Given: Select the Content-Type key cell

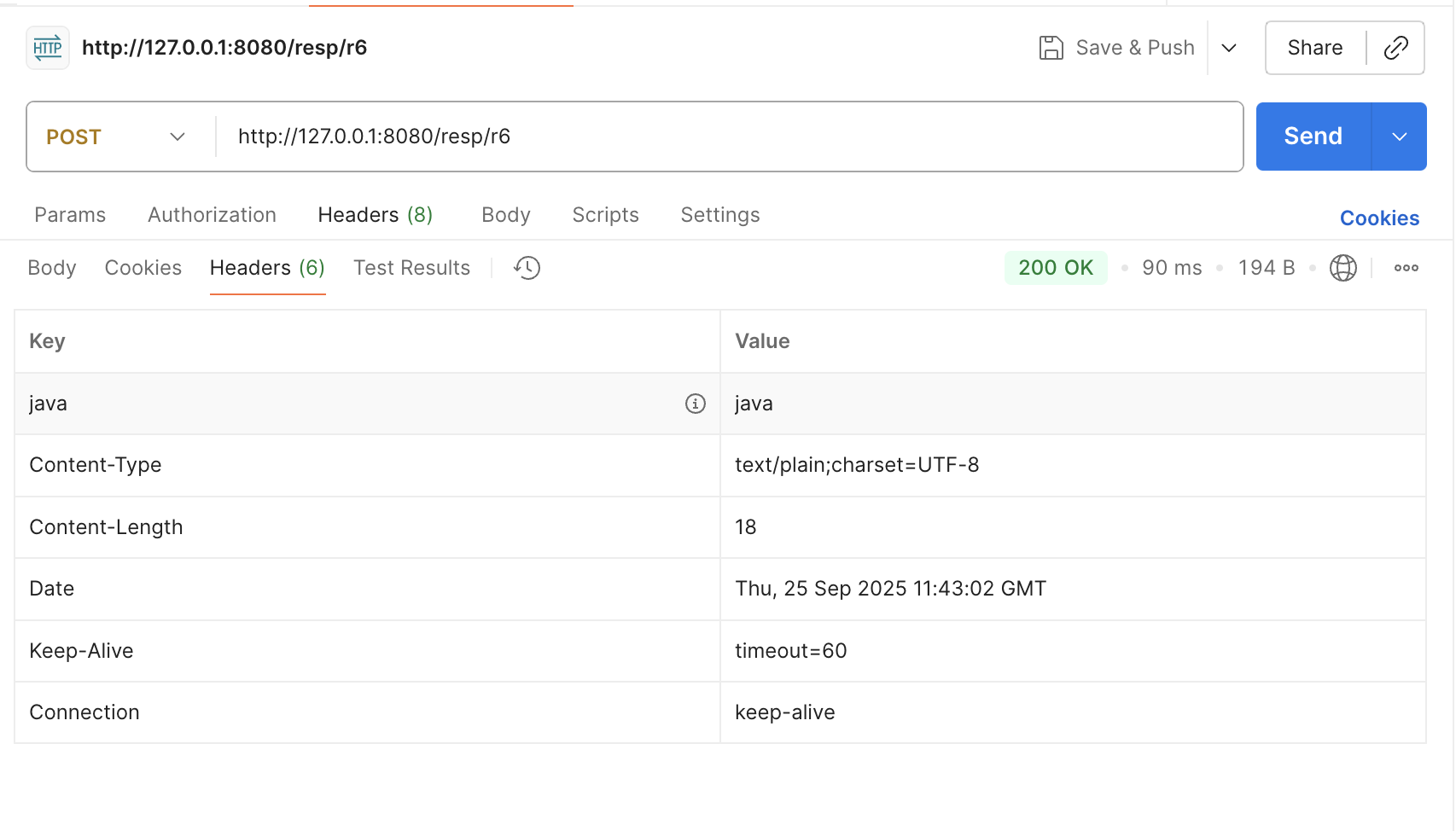Looking at the screenshot, I should point(367,465).
